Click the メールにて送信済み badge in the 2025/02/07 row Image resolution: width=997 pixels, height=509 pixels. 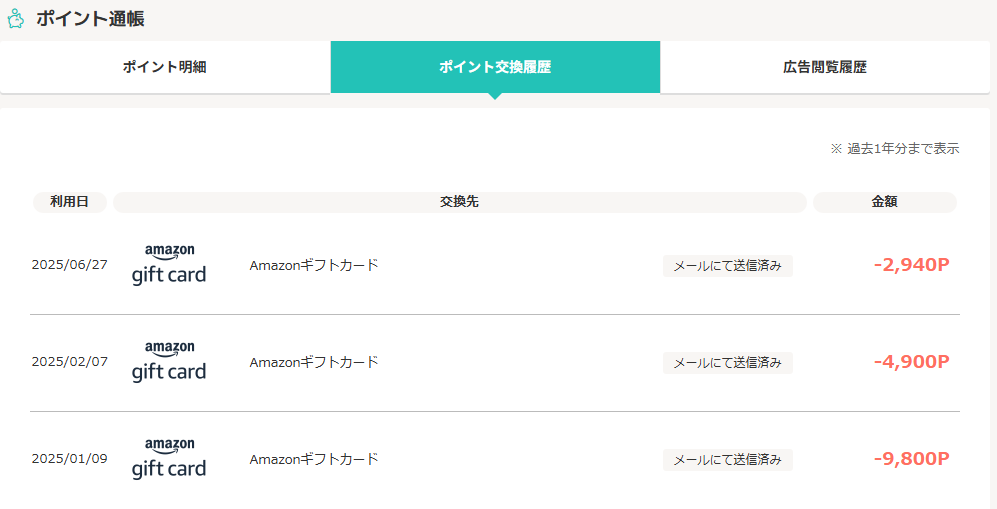pyautogui.click(x=727, y=363)
